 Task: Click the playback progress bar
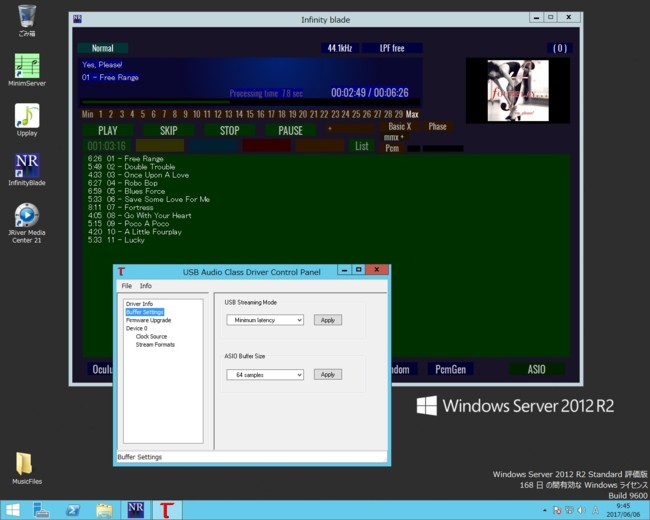(x=250, y=102)
